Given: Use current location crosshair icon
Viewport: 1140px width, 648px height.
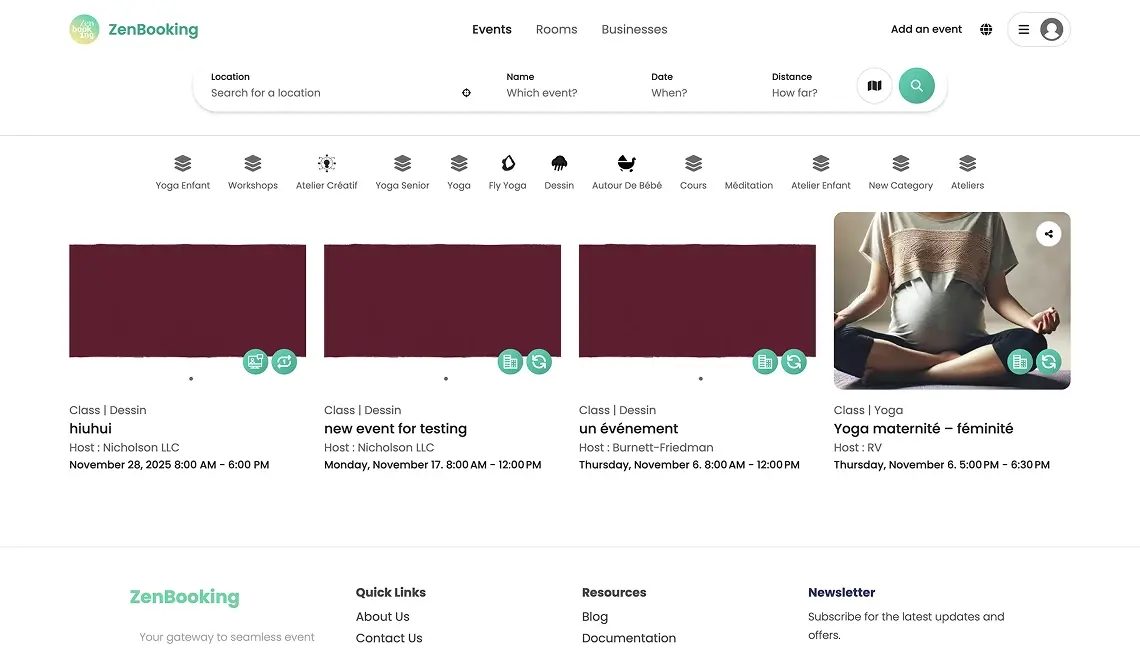Looking at the screenshot, I should [466, 93].
